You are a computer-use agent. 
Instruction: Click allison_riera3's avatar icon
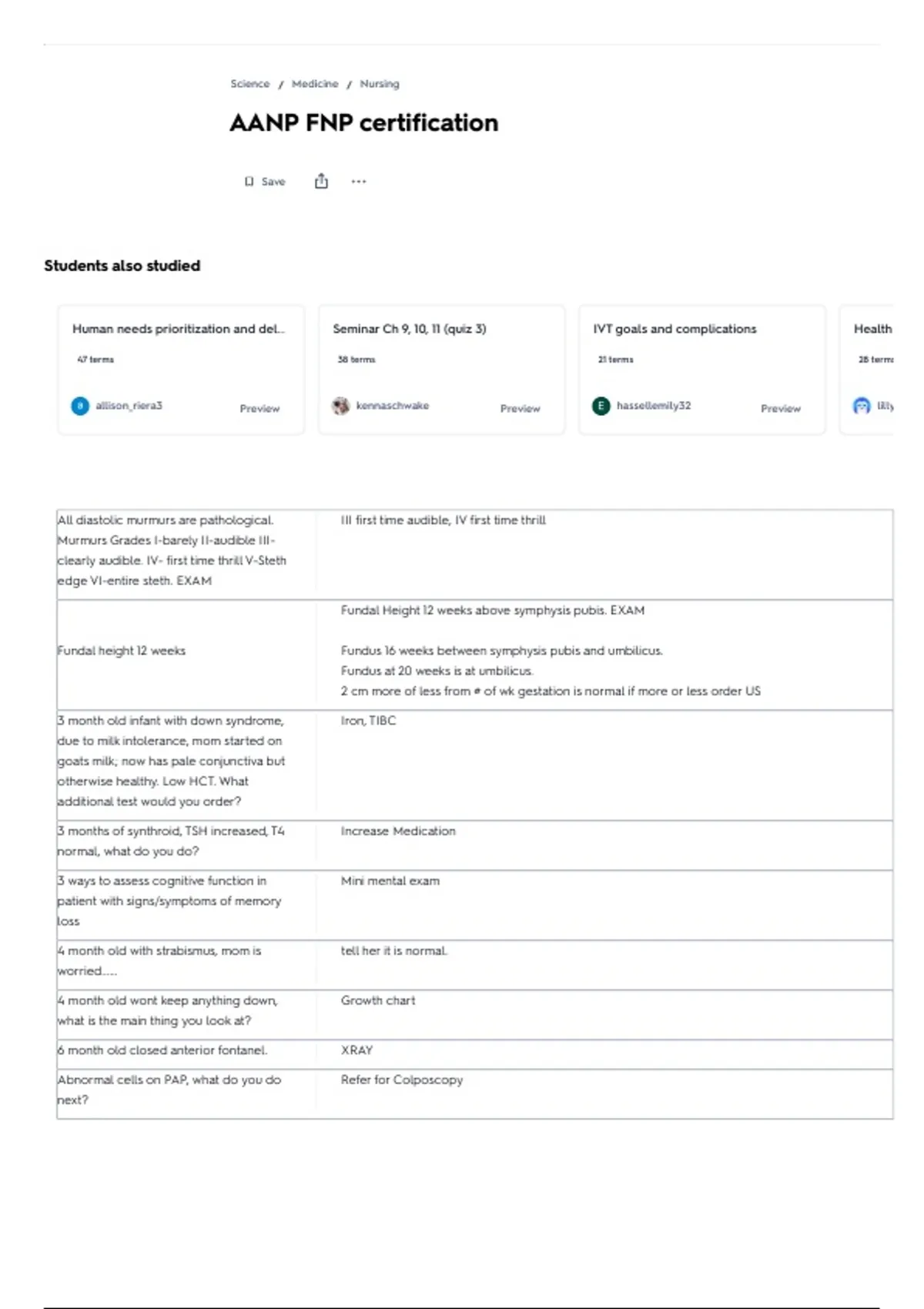(80, 406)
